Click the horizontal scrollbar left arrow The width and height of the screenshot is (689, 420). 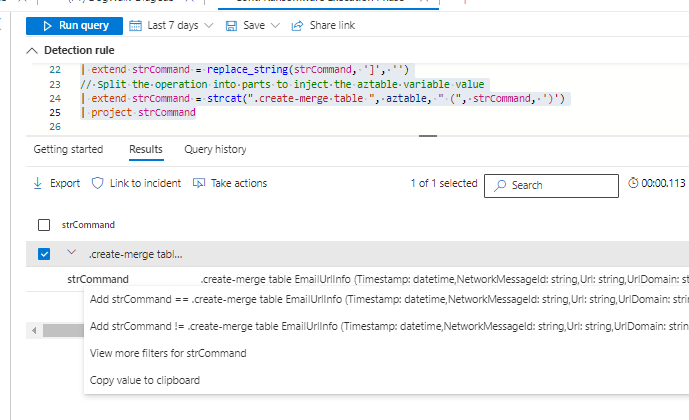pos(34,330)
